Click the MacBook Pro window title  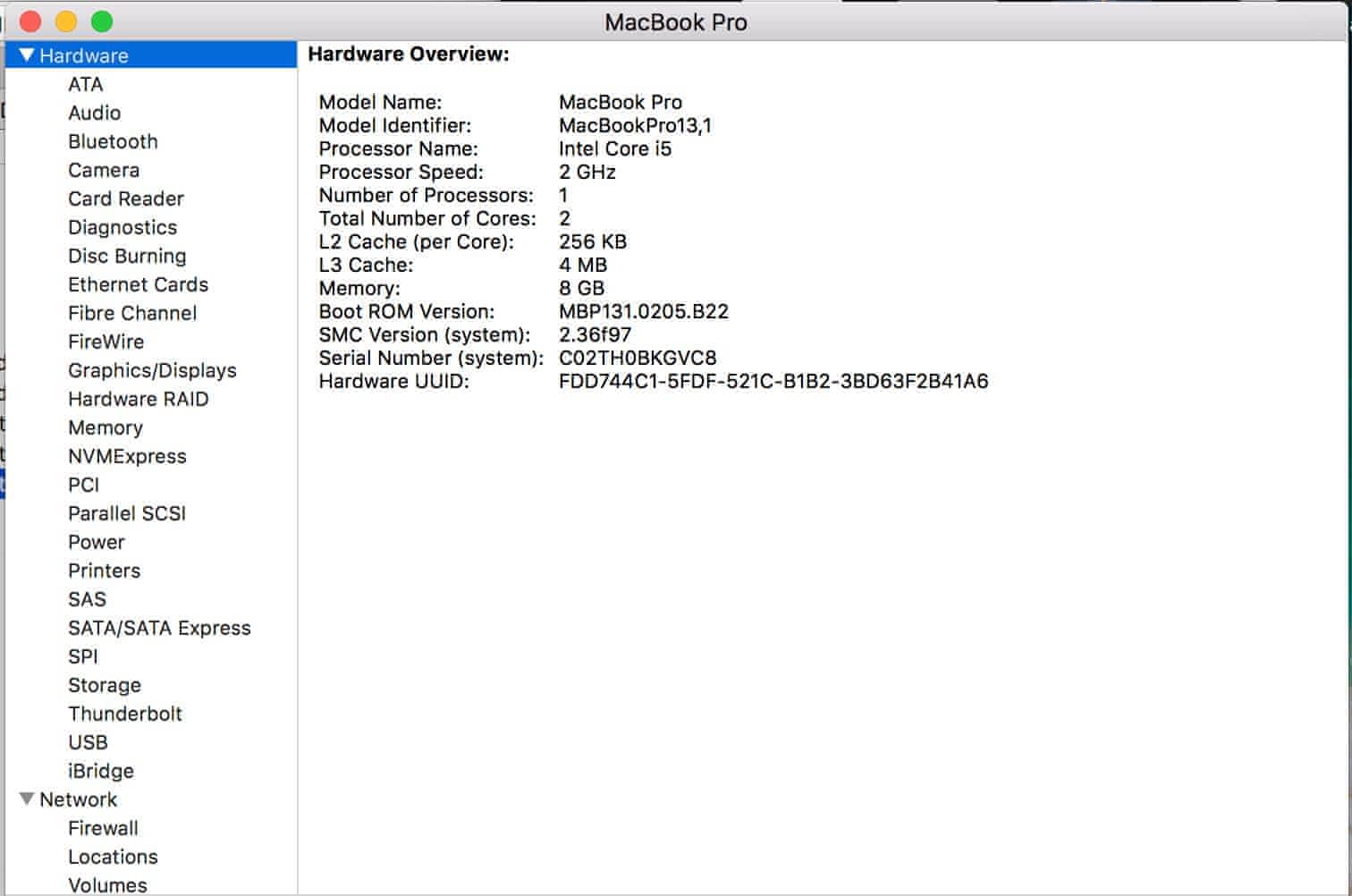(676, 22)
